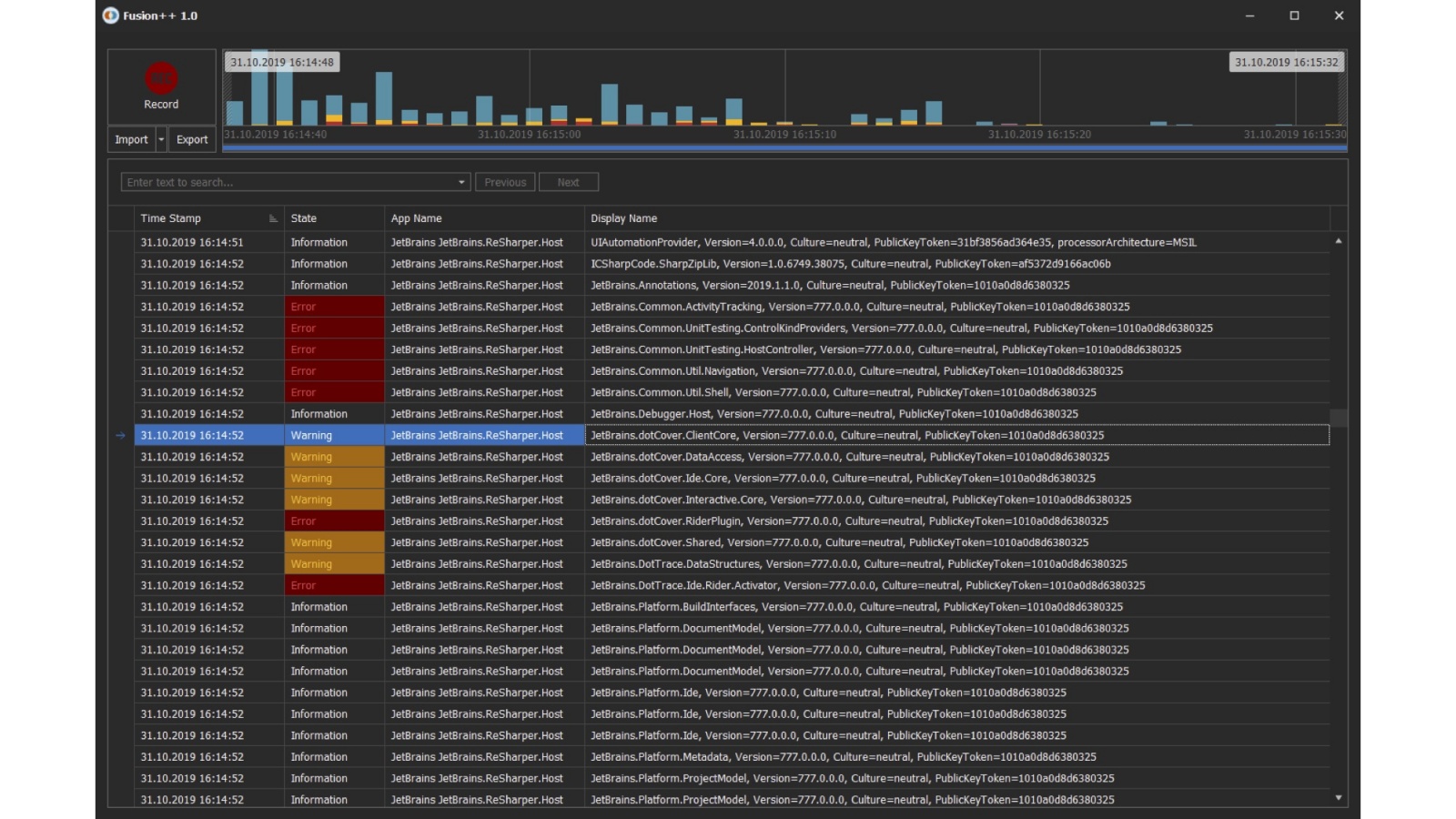Select the JetBrains.DotTrace.DataStructures entry
The width and height of the screenshot is (1456, 819).
732,564
